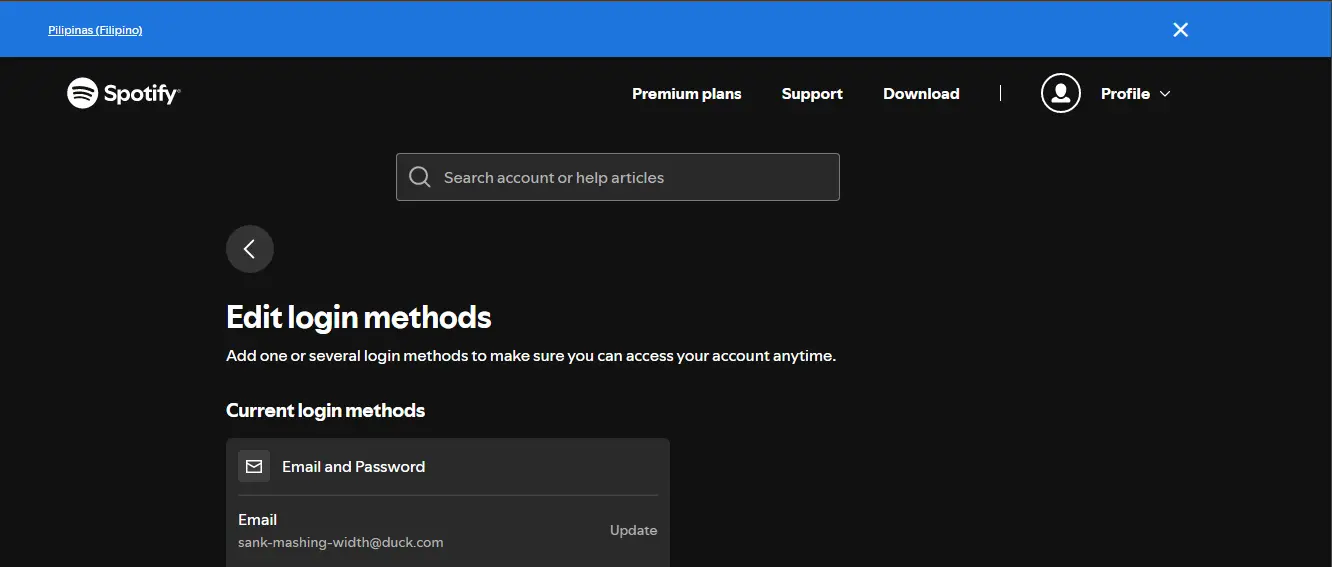Click the email address sank-mashing-width@duck.com

pos(341,542)
